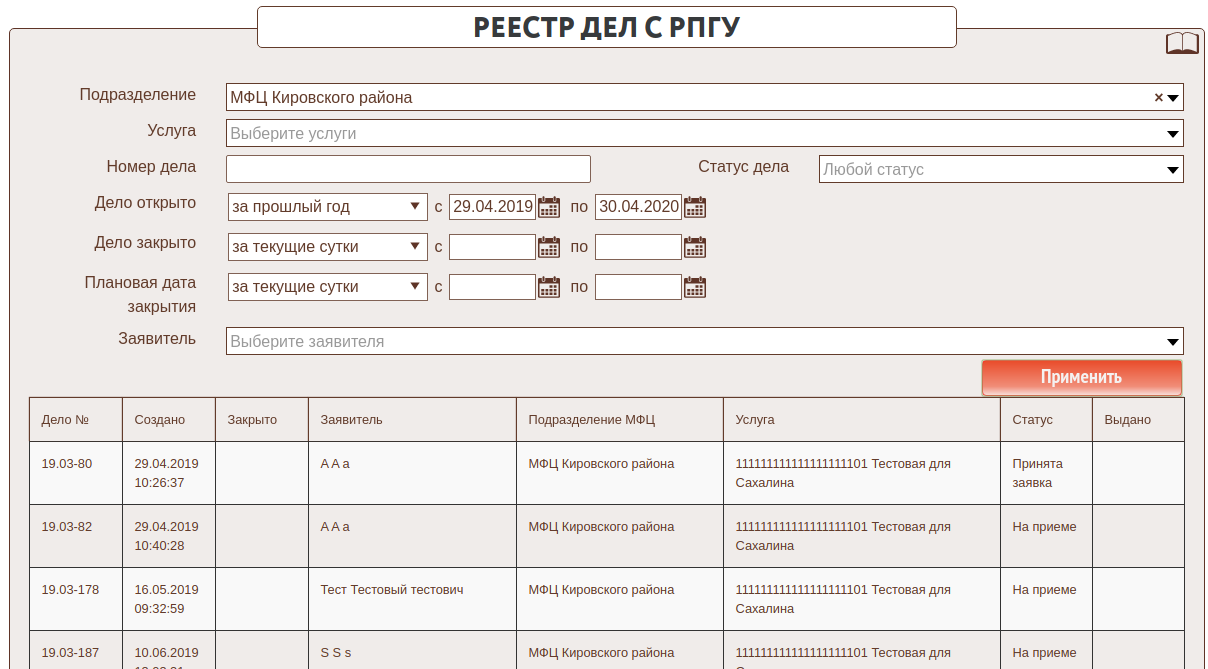Open the book help icon
The width and height of the screenshot is (1208, 669).
pos(1182,43)
